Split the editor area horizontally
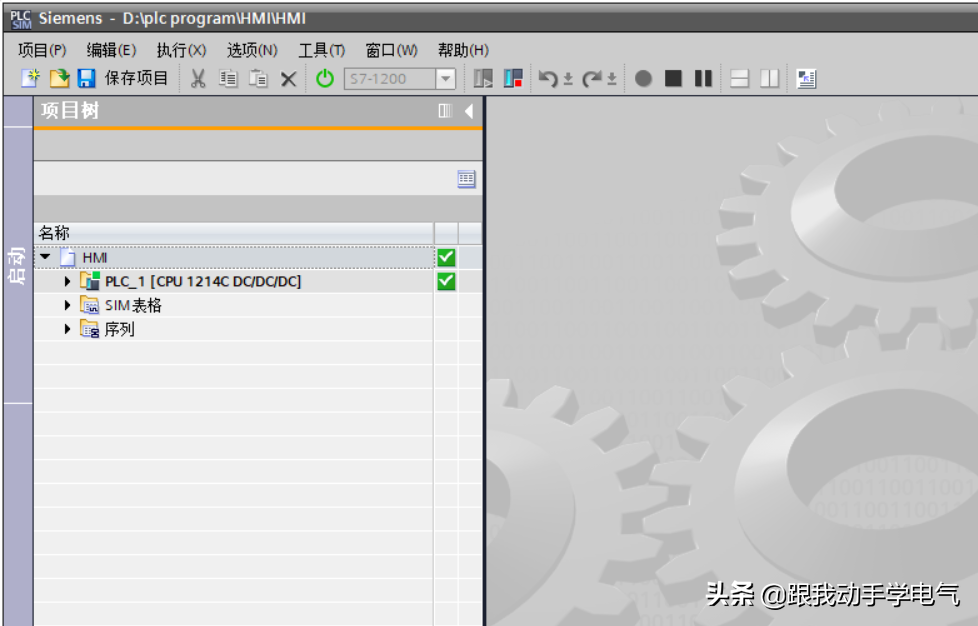 [x=739, y=78]
